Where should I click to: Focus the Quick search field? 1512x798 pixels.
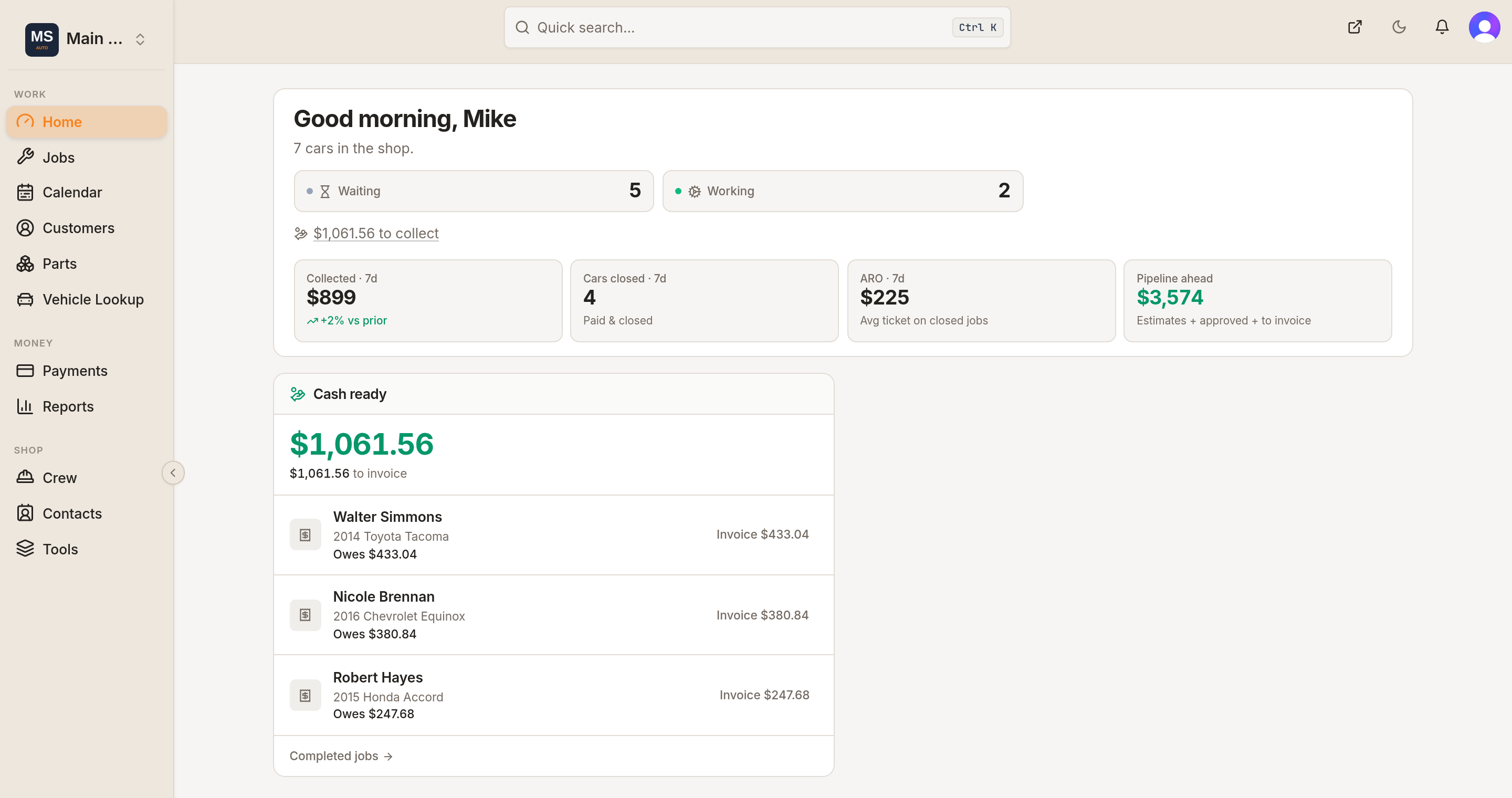tap(757, 28)
